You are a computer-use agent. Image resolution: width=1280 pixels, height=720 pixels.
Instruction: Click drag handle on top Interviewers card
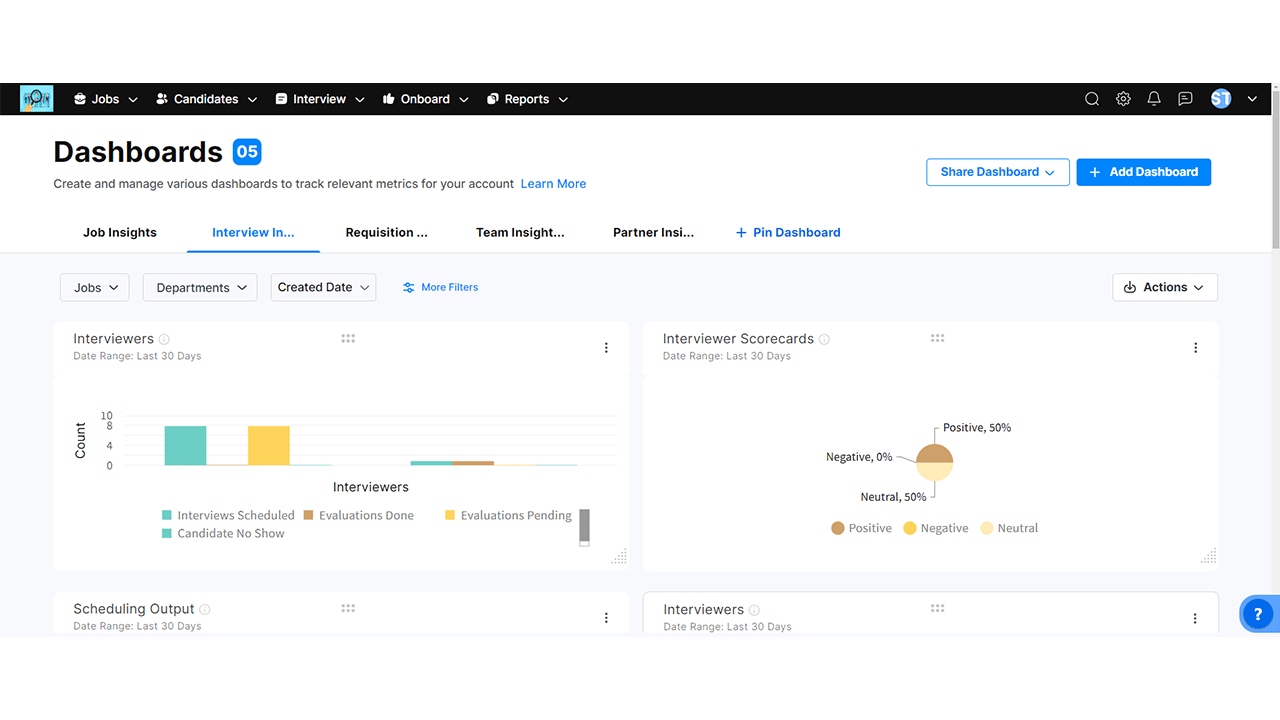tap(348, 339)
